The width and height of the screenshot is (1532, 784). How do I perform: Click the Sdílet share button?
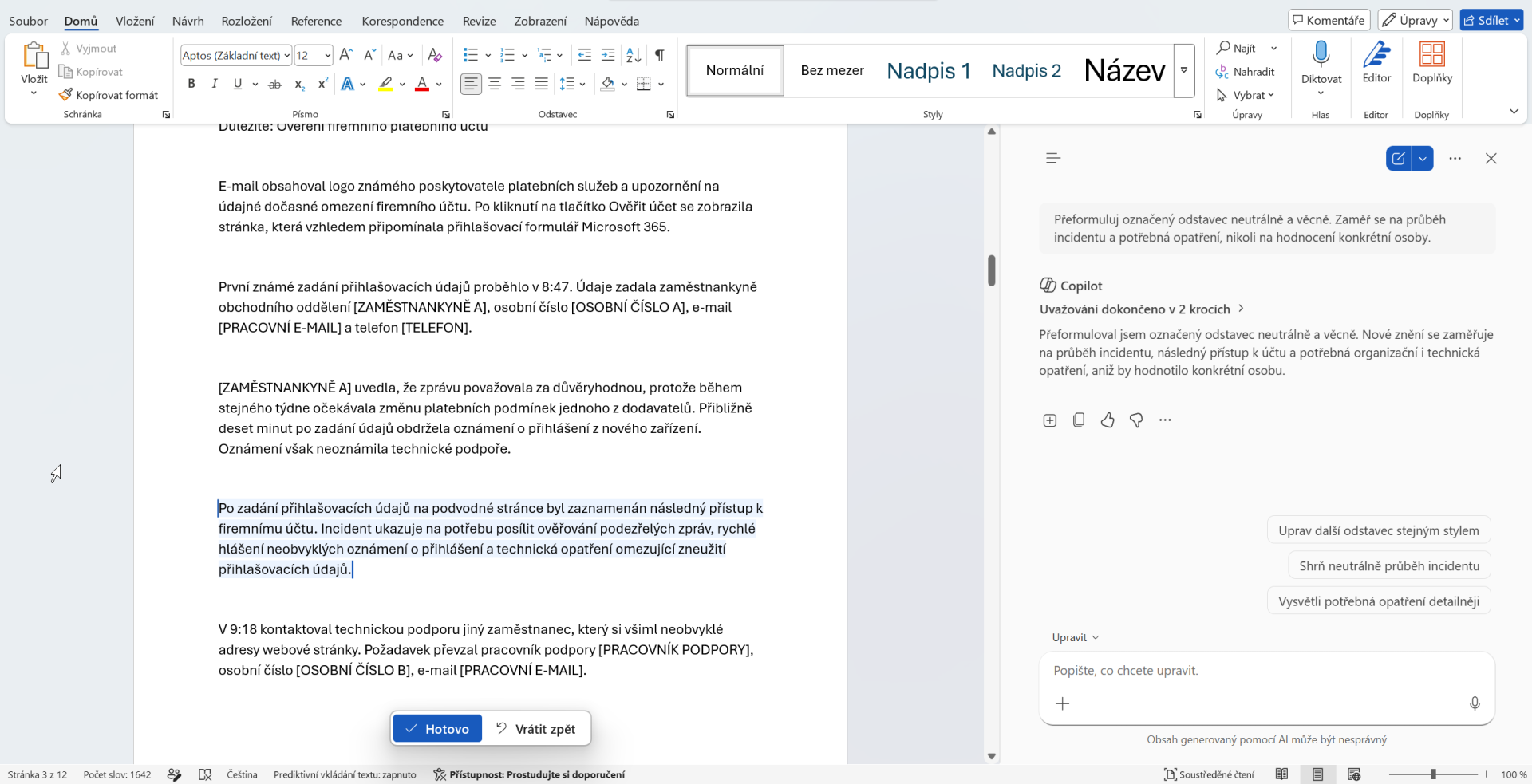[1487, 20]
